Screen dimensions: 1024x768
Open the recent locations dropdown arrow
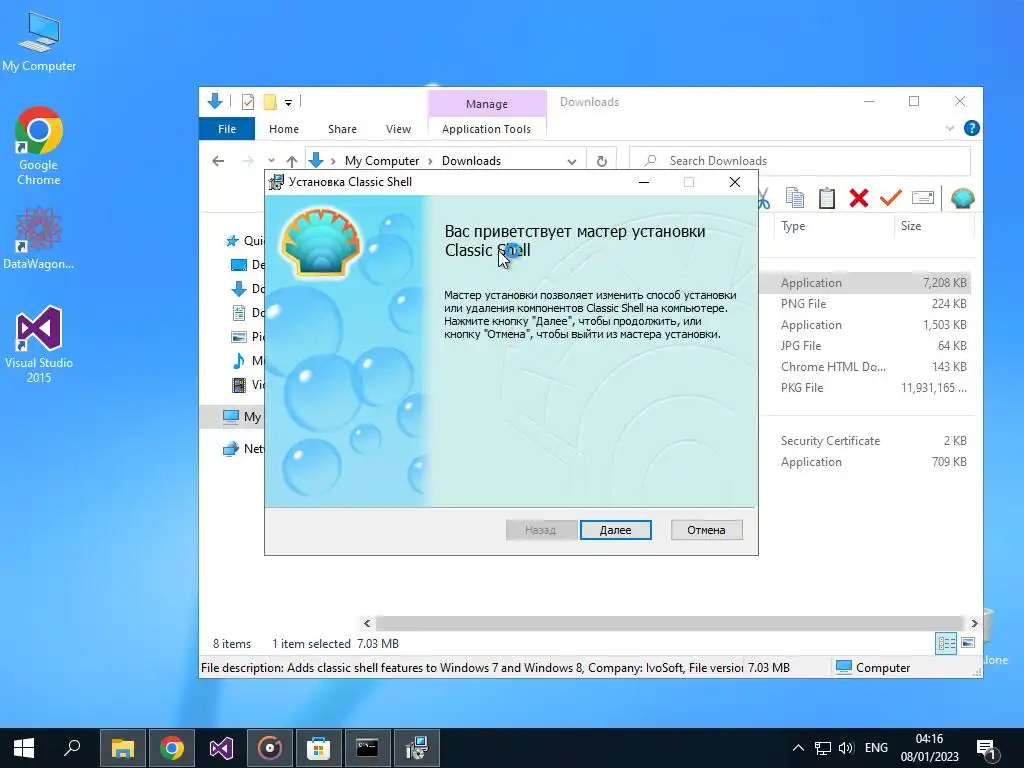click(271, 161)
